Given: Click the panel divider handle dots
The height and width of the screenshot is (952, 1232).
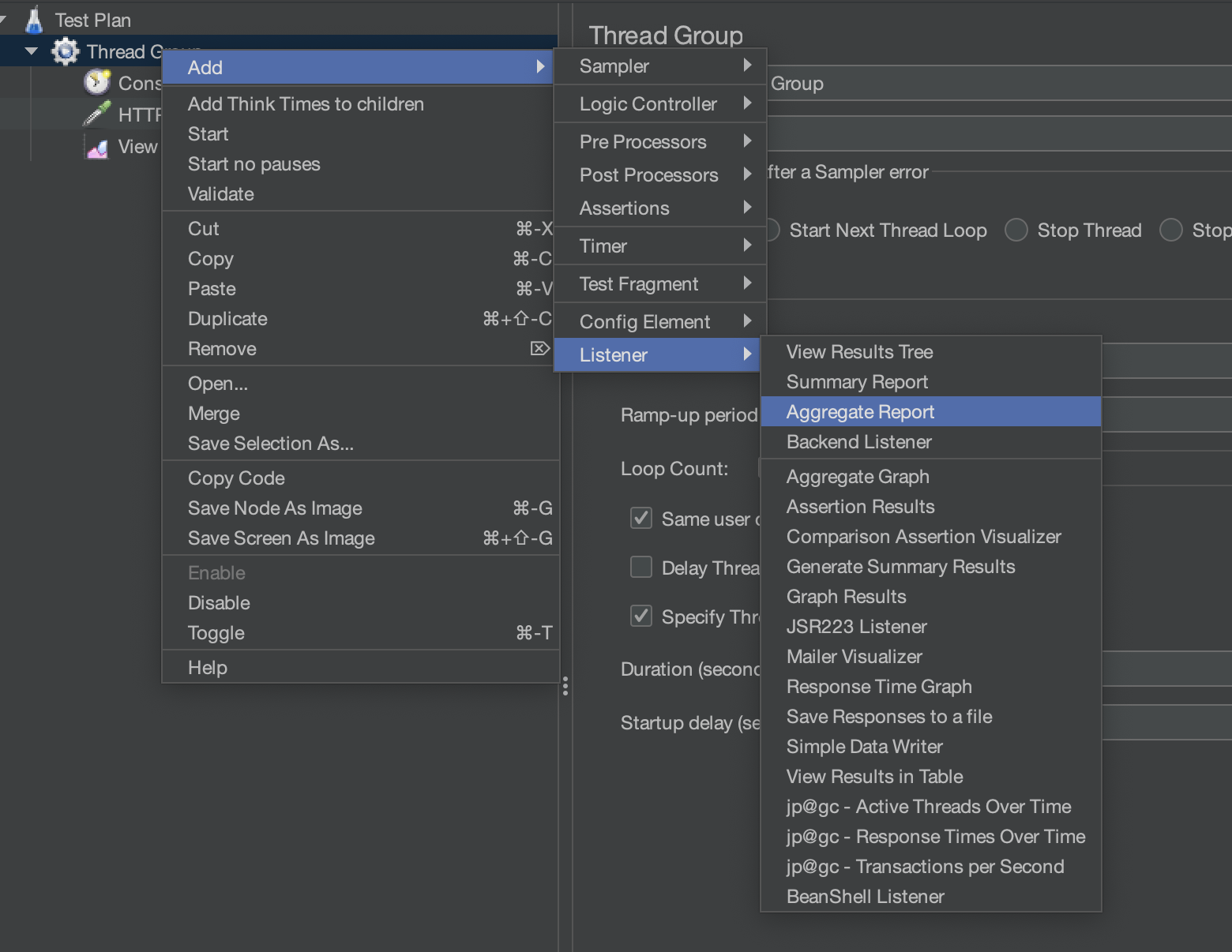Looking at the screenshot, I should (x=565, y=687).
